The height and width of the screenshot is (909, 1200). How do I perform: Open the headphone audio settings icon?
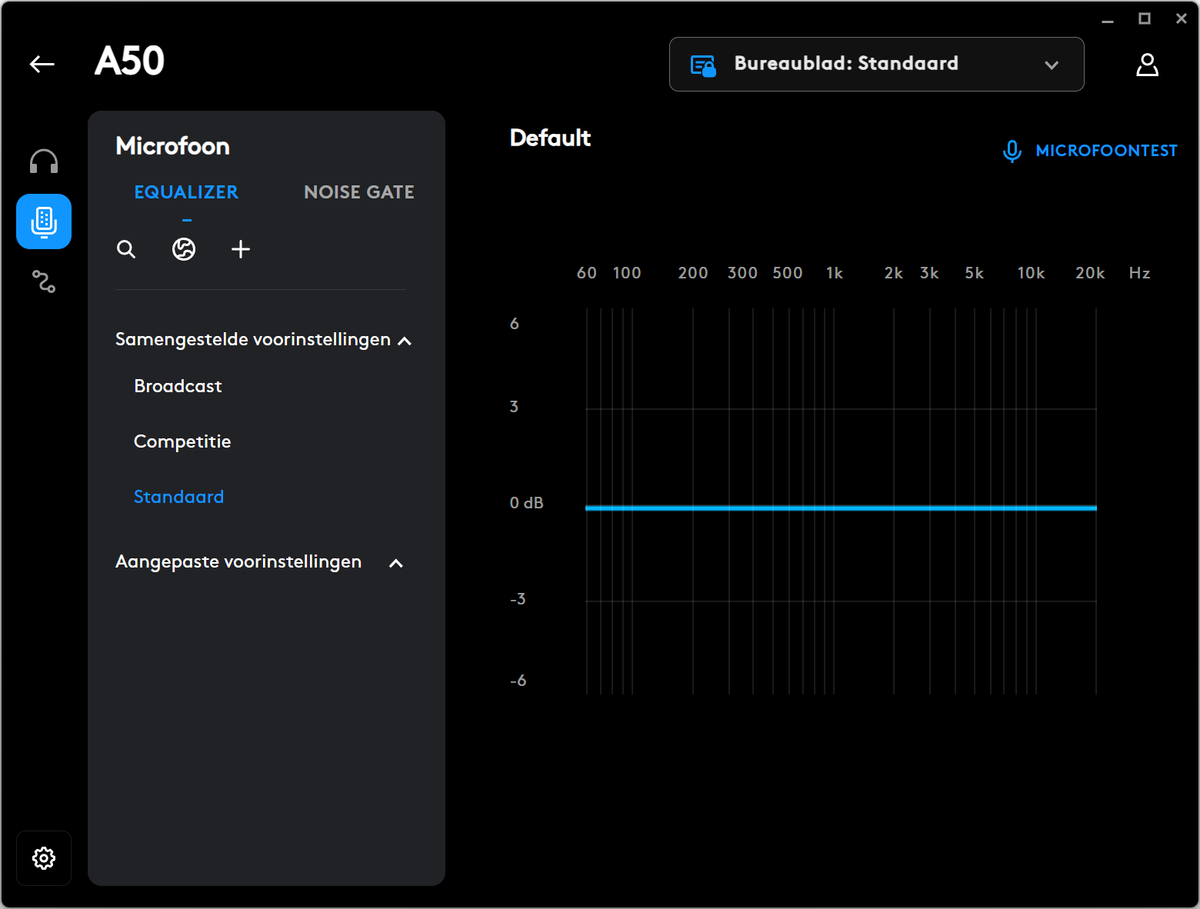[x=44, y=162]
